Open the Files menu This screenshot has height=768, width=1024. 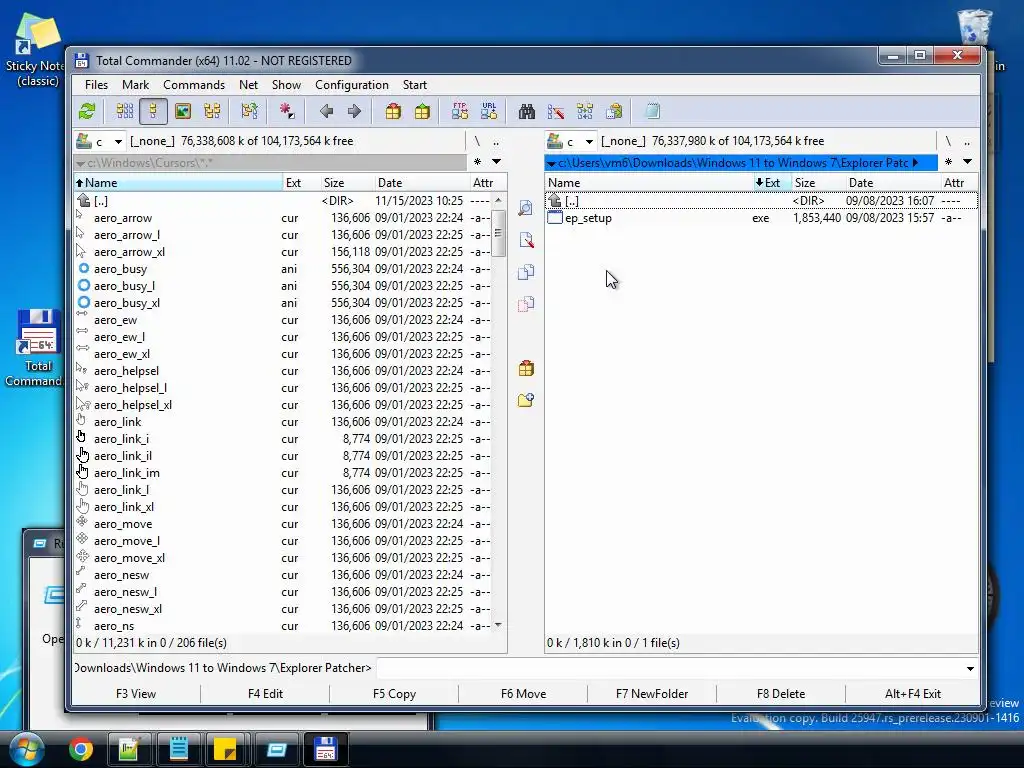click(96, 85)
